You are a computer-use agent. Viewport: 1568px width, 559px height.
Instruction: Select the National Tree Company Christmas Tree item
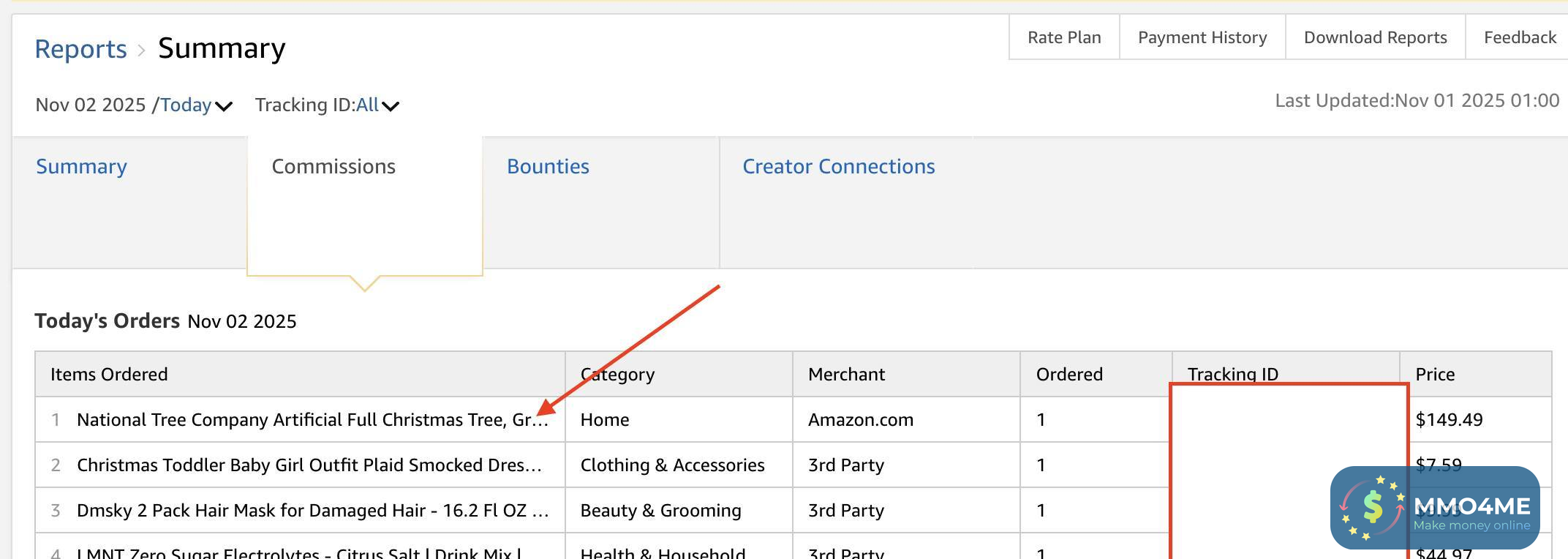312,420
